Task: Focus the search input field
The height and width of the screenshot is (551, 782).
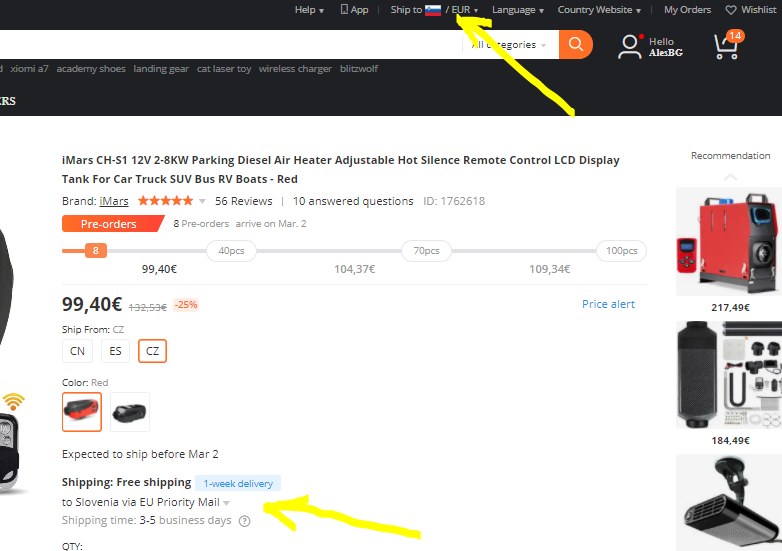Action: coord(229,44)
